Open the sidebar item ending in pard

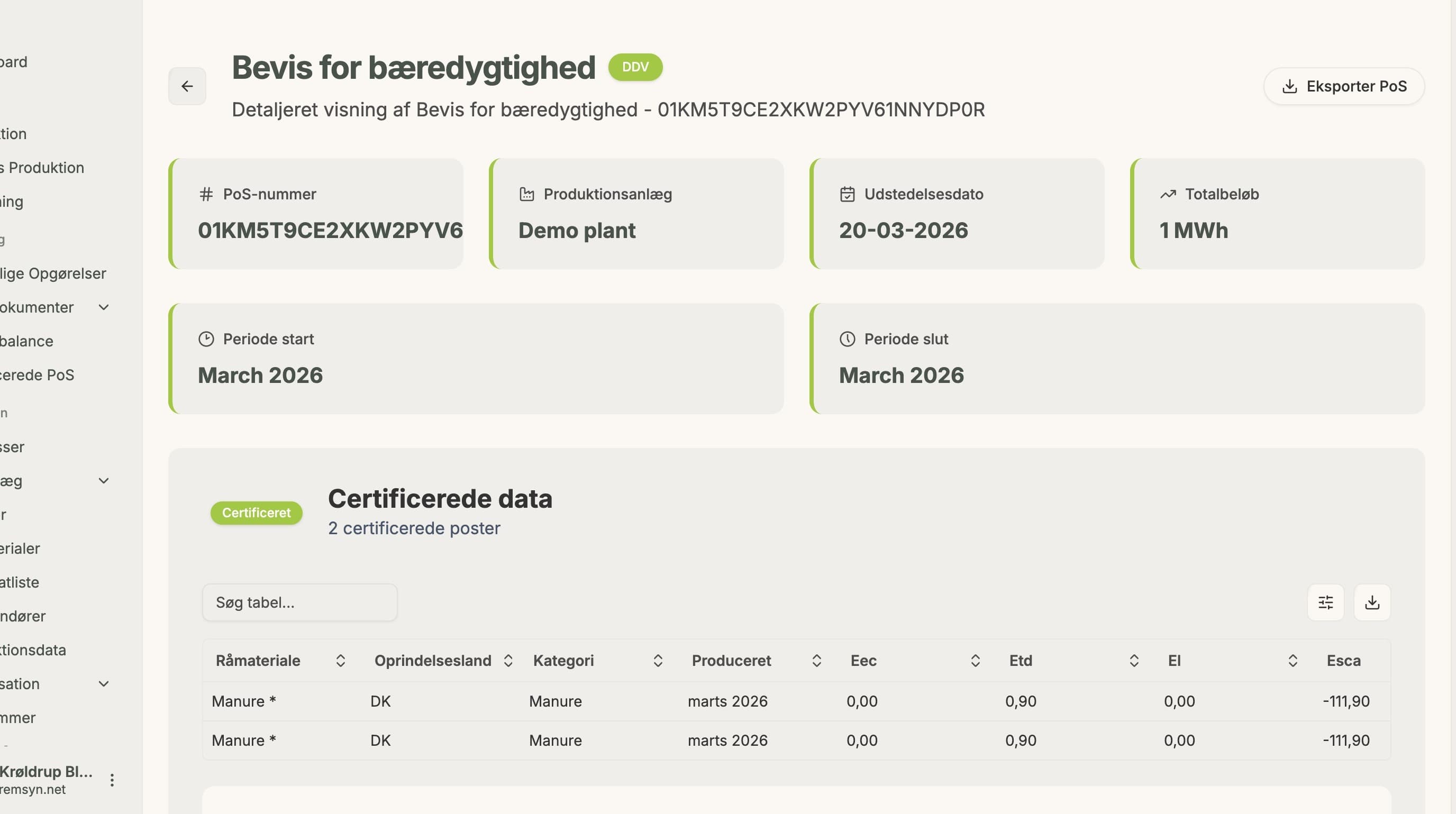[x=14, y=61]
